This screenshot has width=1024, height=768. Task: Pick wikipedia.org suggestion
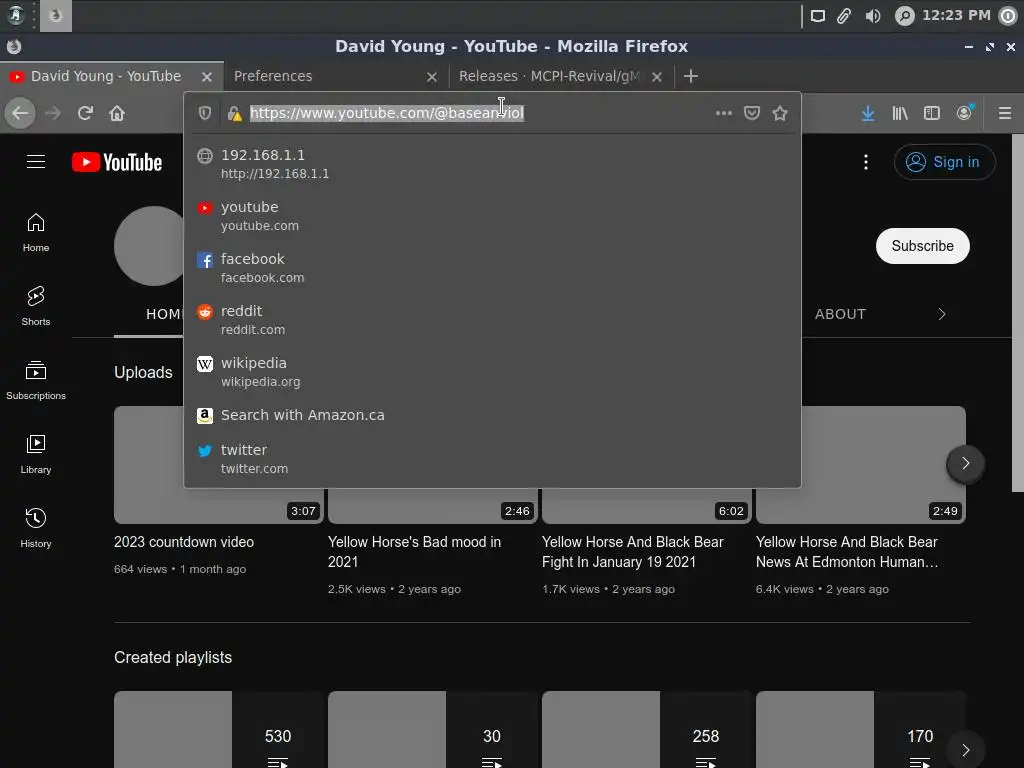click(492, 372)
